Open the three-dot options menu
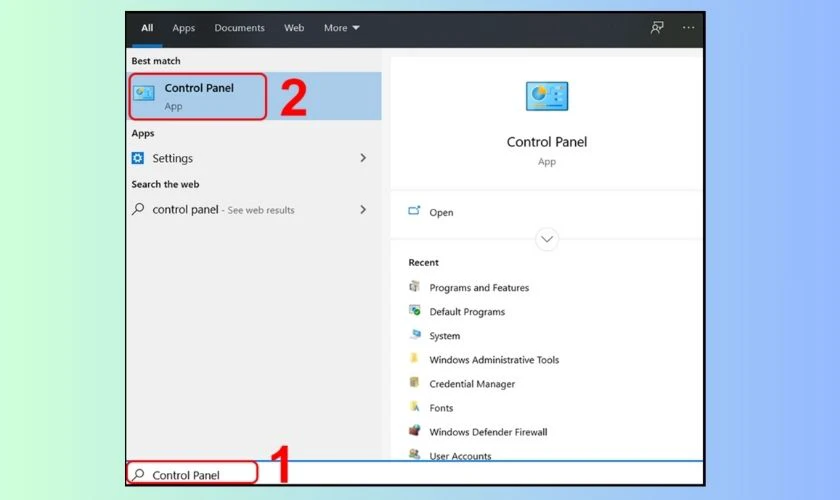This screenshot has width=840, height=500. 688,28
